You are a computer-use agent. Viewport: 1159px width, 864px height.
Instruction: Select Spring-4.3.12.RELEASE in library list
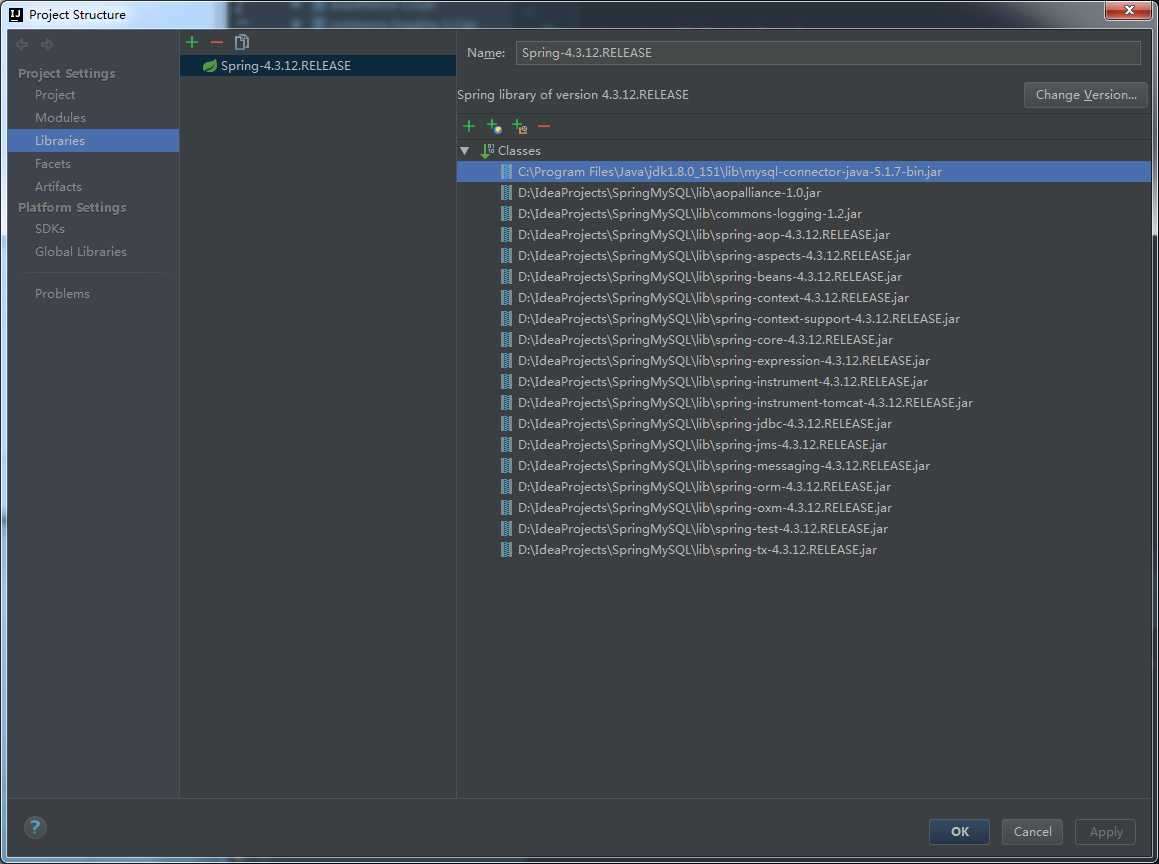318,66
